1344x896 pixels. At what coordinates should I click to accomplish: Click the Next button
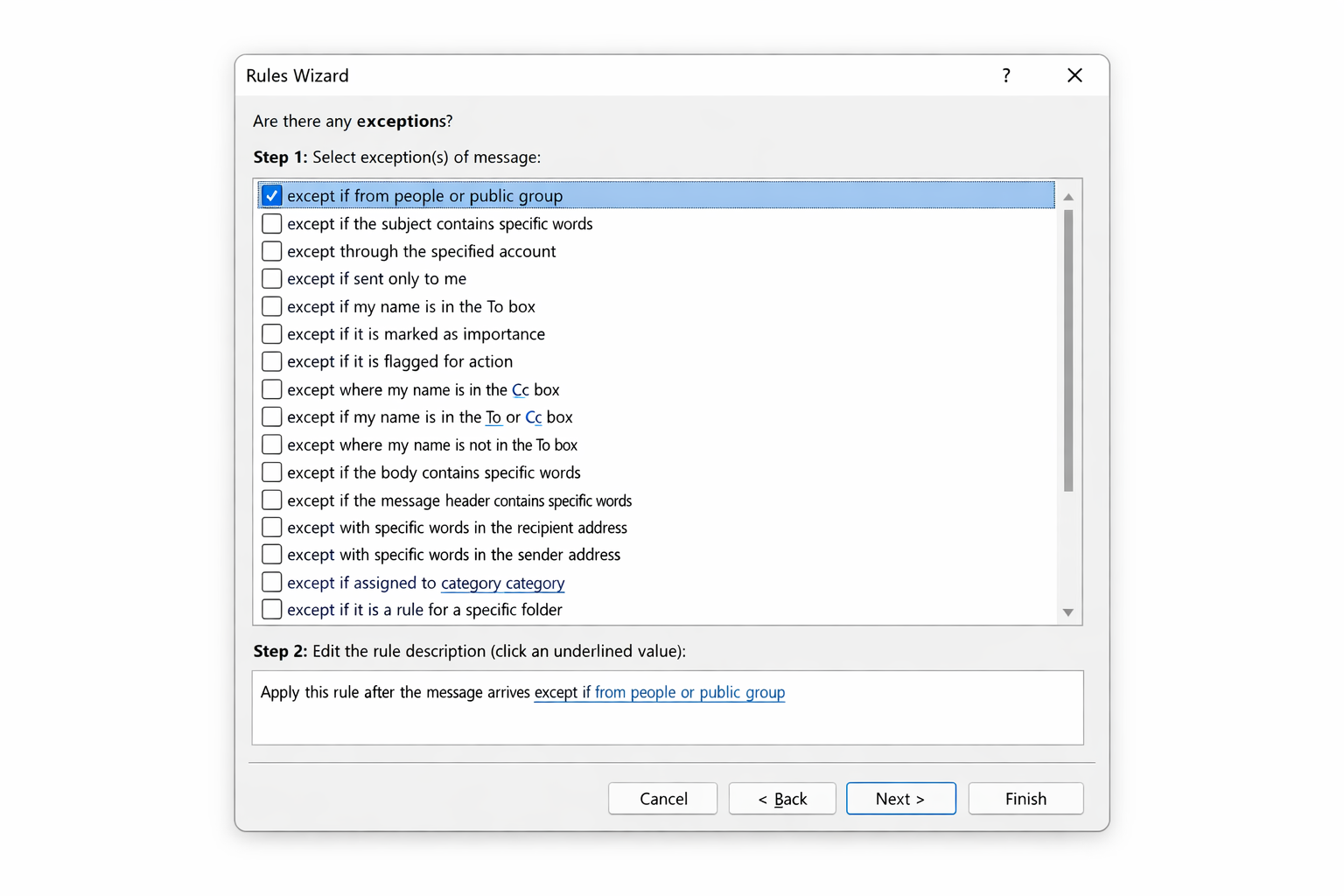[900, 798]
